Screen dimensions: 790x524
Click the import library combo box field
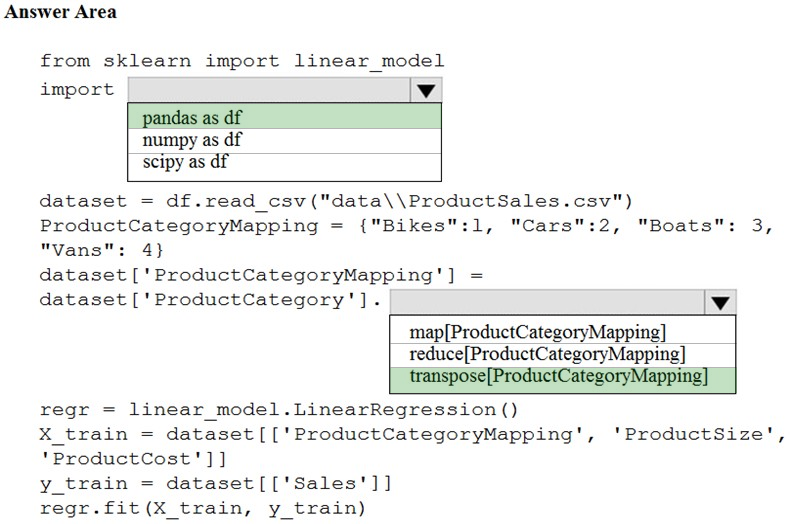tap(270, 90)
